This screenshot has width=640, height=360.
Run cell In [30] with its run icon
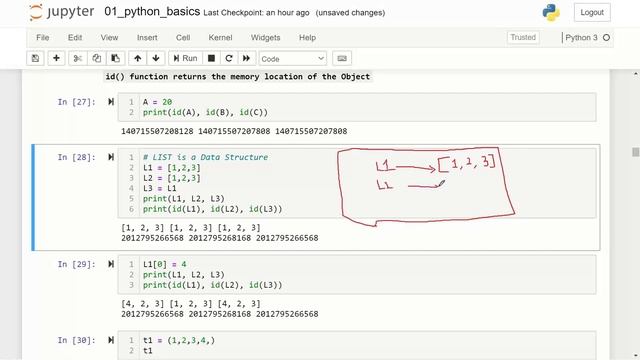coord(111,340)
